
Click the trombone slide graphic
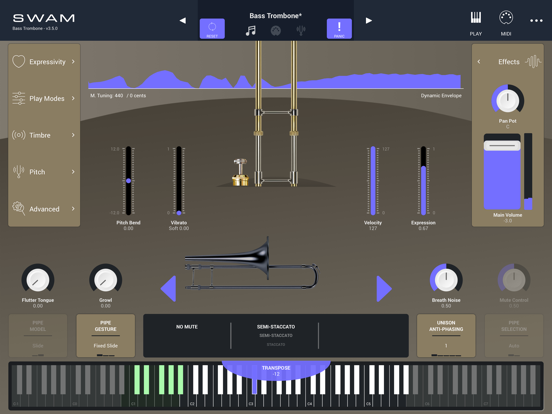[x=276, y=114]
